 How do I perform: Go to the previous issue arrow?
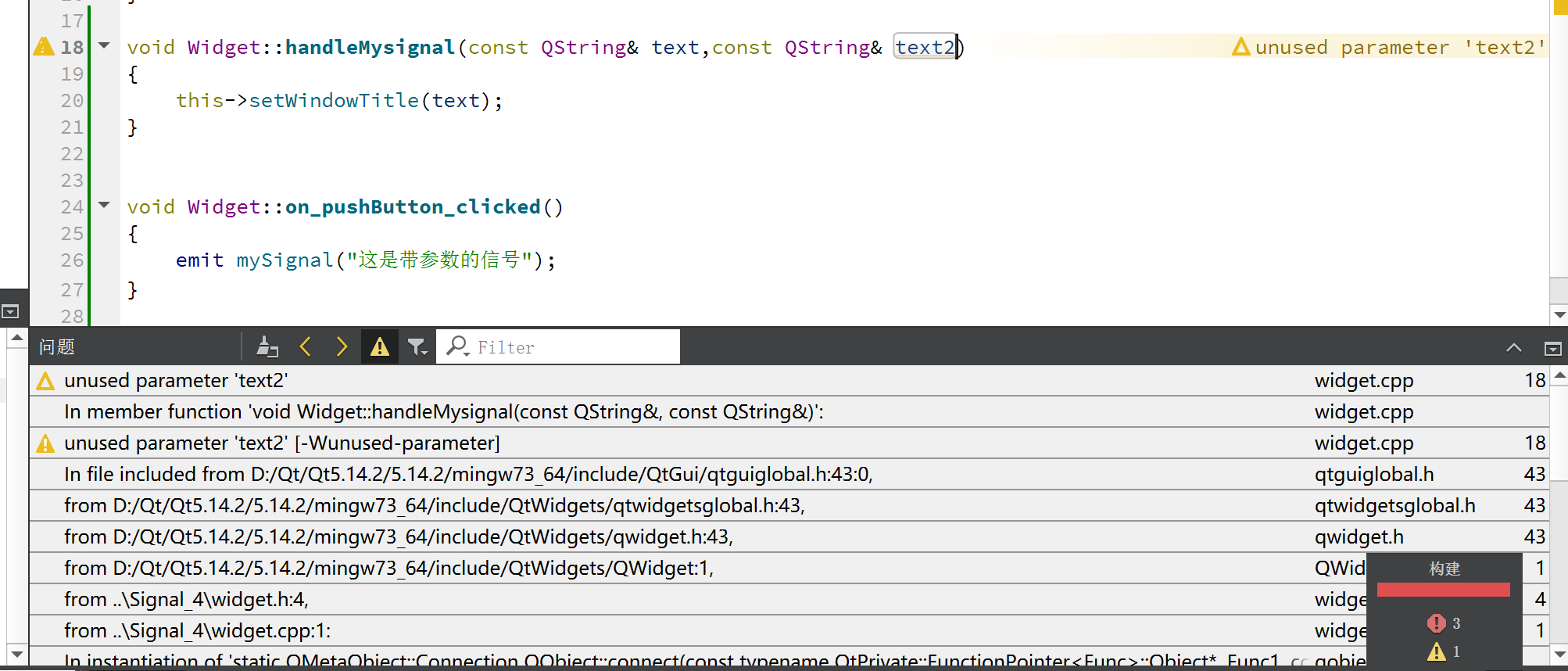pyautogui.click(x=306, y=346)
